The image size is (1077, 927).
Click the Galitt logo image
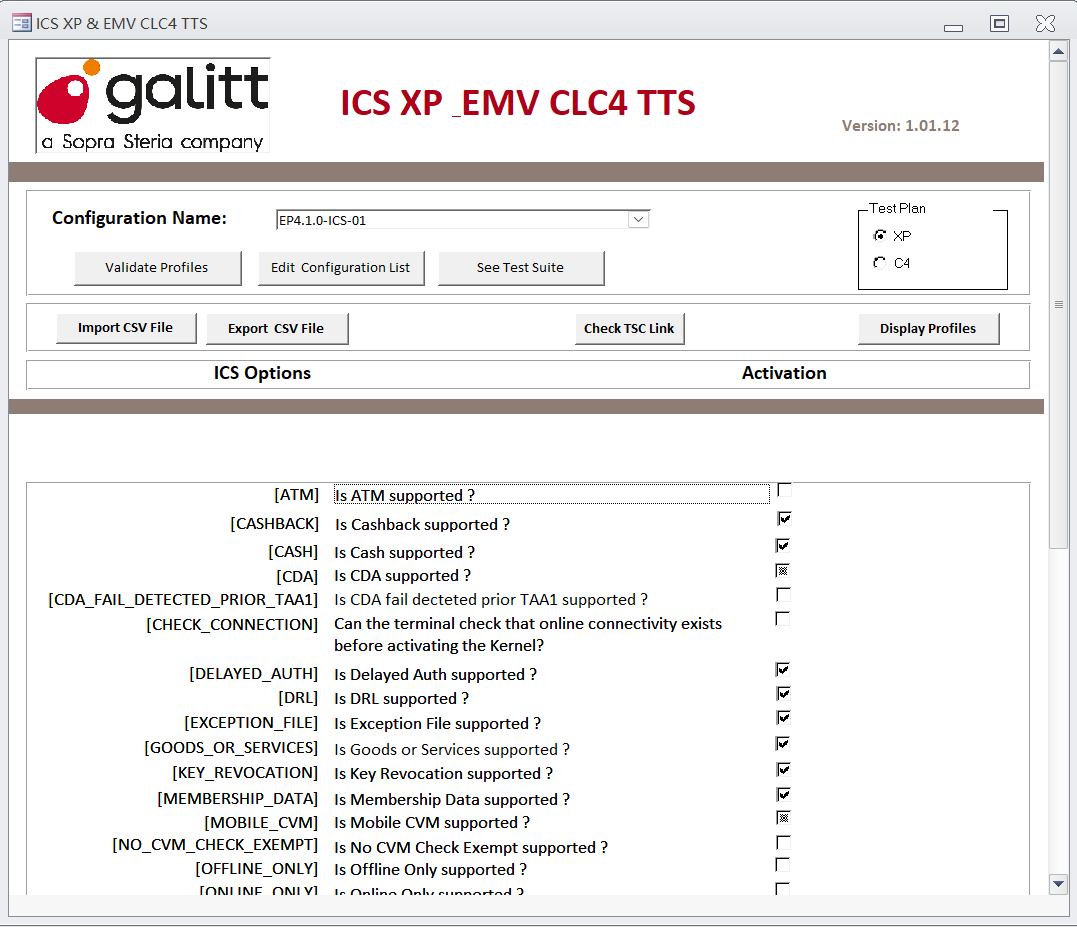point(153,105)
